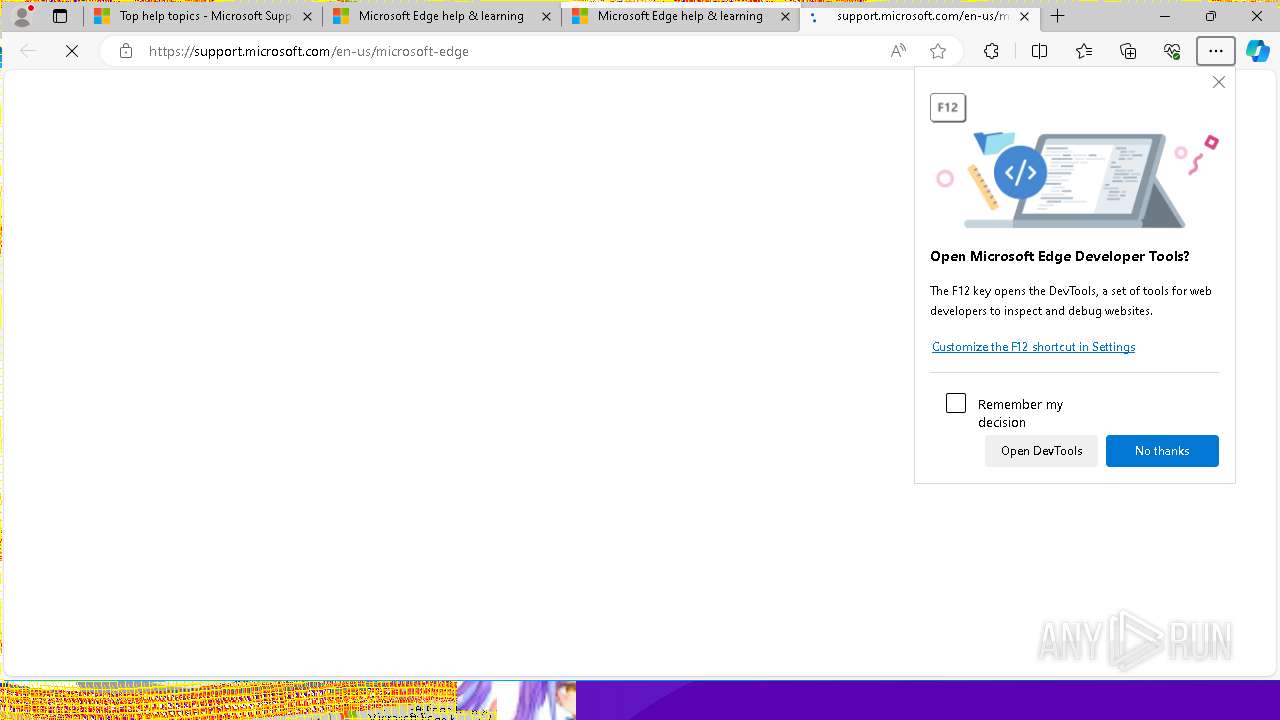Viewport: 1280px width, 720px height.
Task: Stop loading the page
Action: pos(72,51)
